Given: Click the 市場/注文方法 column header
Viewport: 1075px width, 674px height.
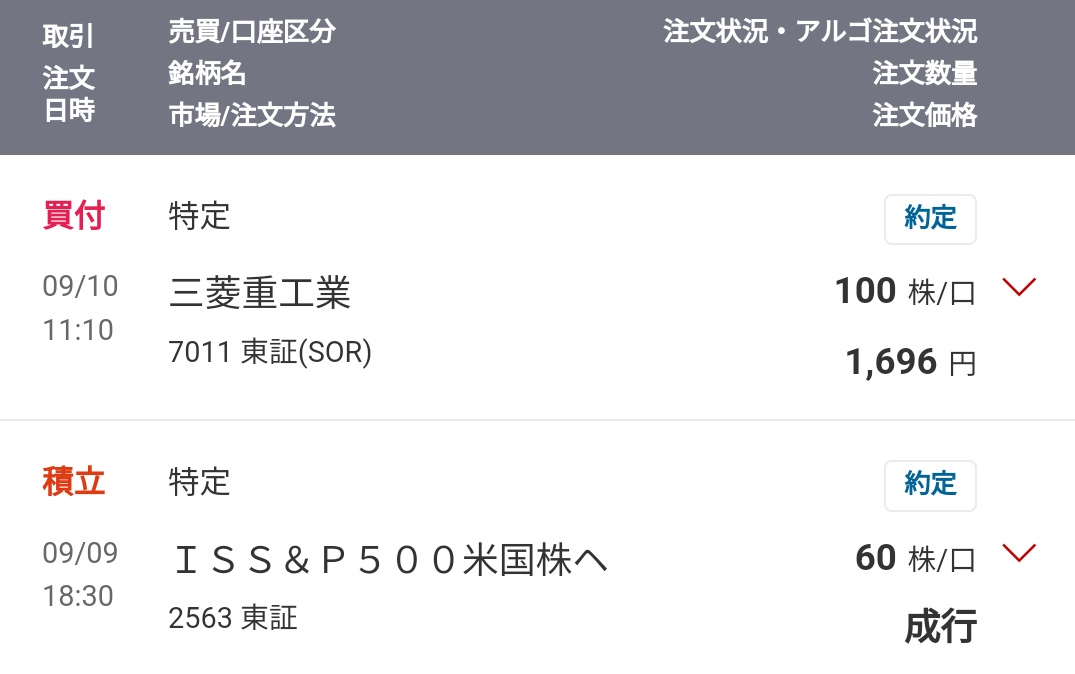Looking at the screenshot, I should click(x=252, y=116).
